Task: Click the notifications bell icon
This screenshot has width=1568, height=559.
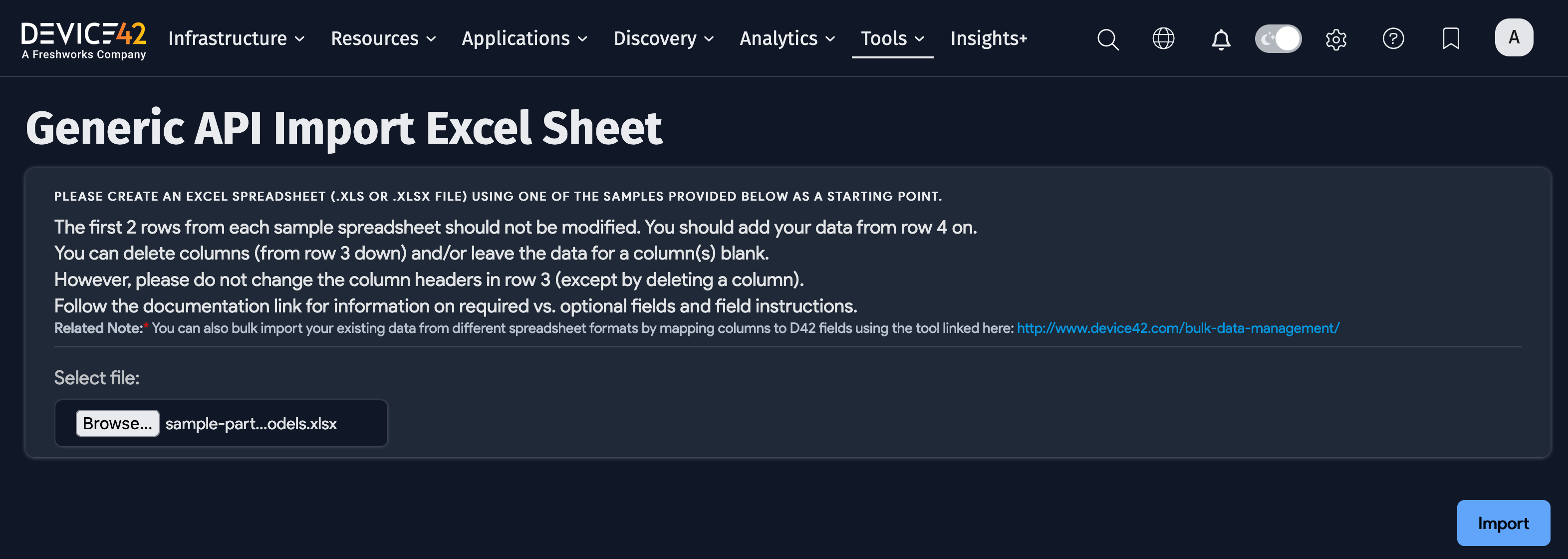Action: tap(1221, 38)
